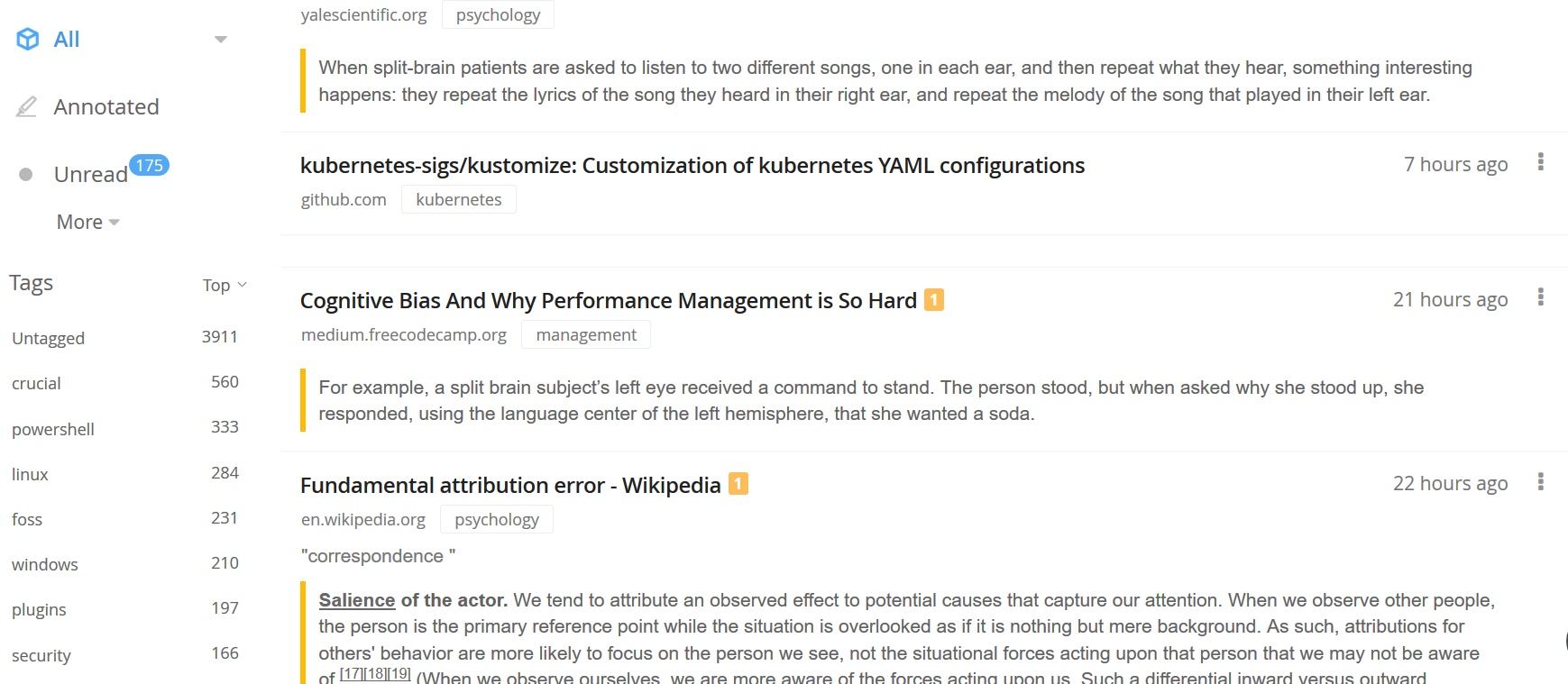Select the powershell tag in the sidebar
1568x684 pixels.
(52, 429)
